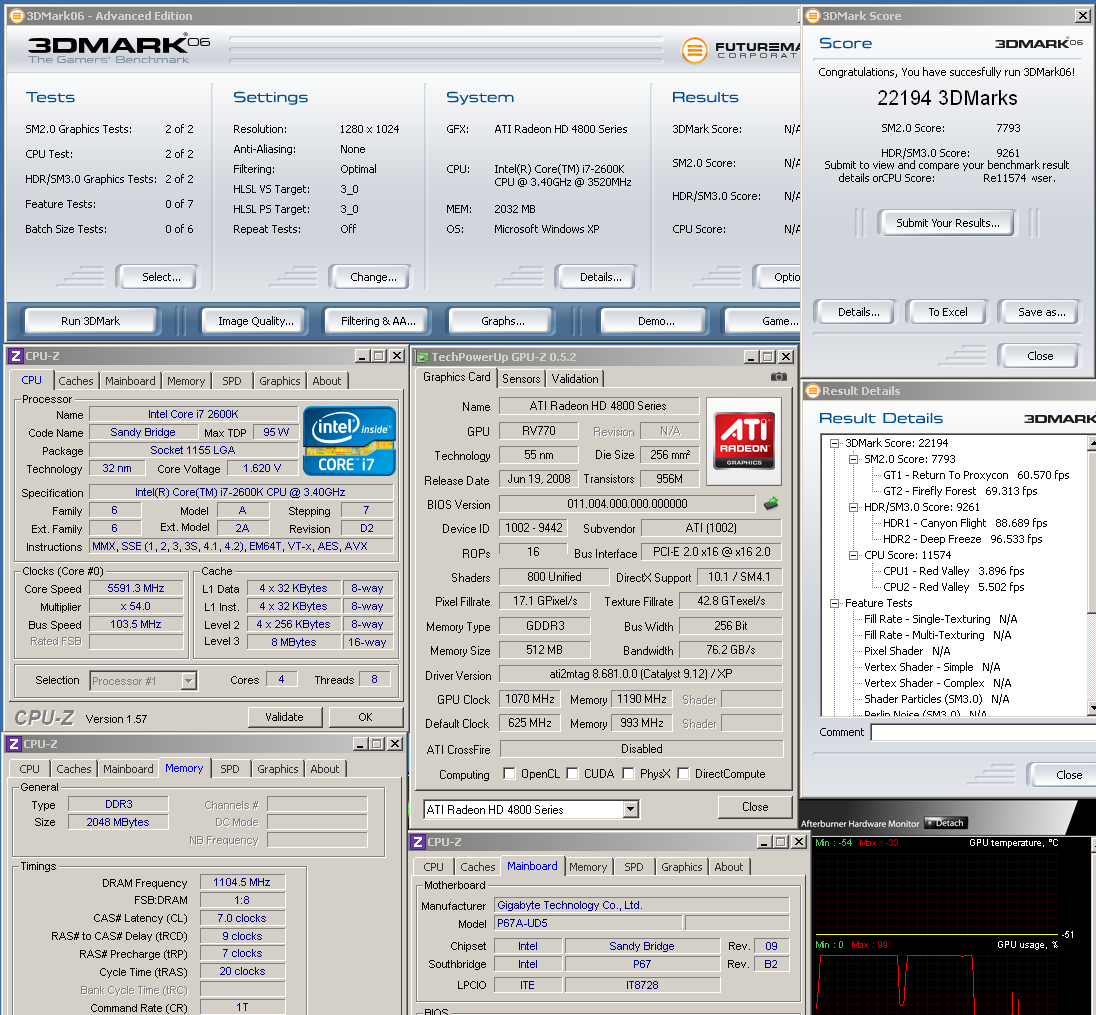Image resolution: width=1096 pixels, height=1015 pixels.
Task: Click Close button in GPU-Z window
Action: [755, 807]
